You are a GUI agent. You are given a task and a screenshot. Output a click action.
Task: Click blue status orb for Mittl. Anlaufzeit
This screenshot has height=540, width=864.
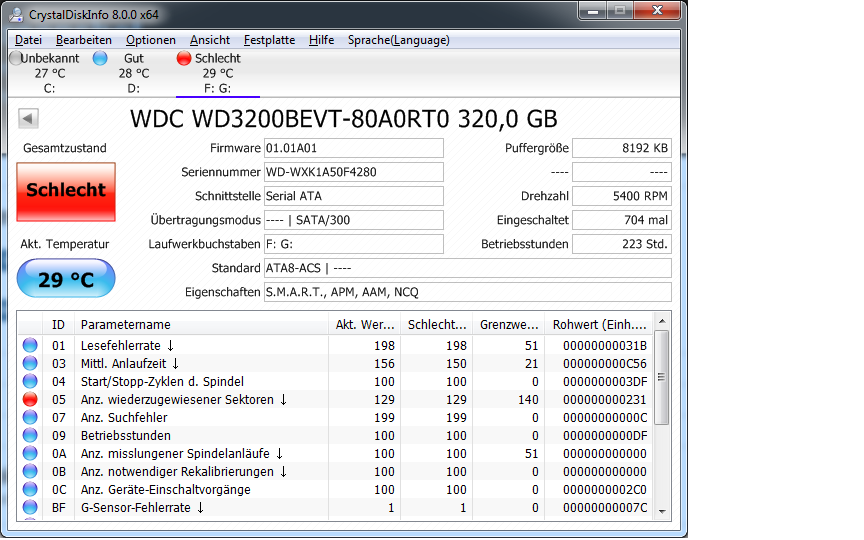pos(30,363)
